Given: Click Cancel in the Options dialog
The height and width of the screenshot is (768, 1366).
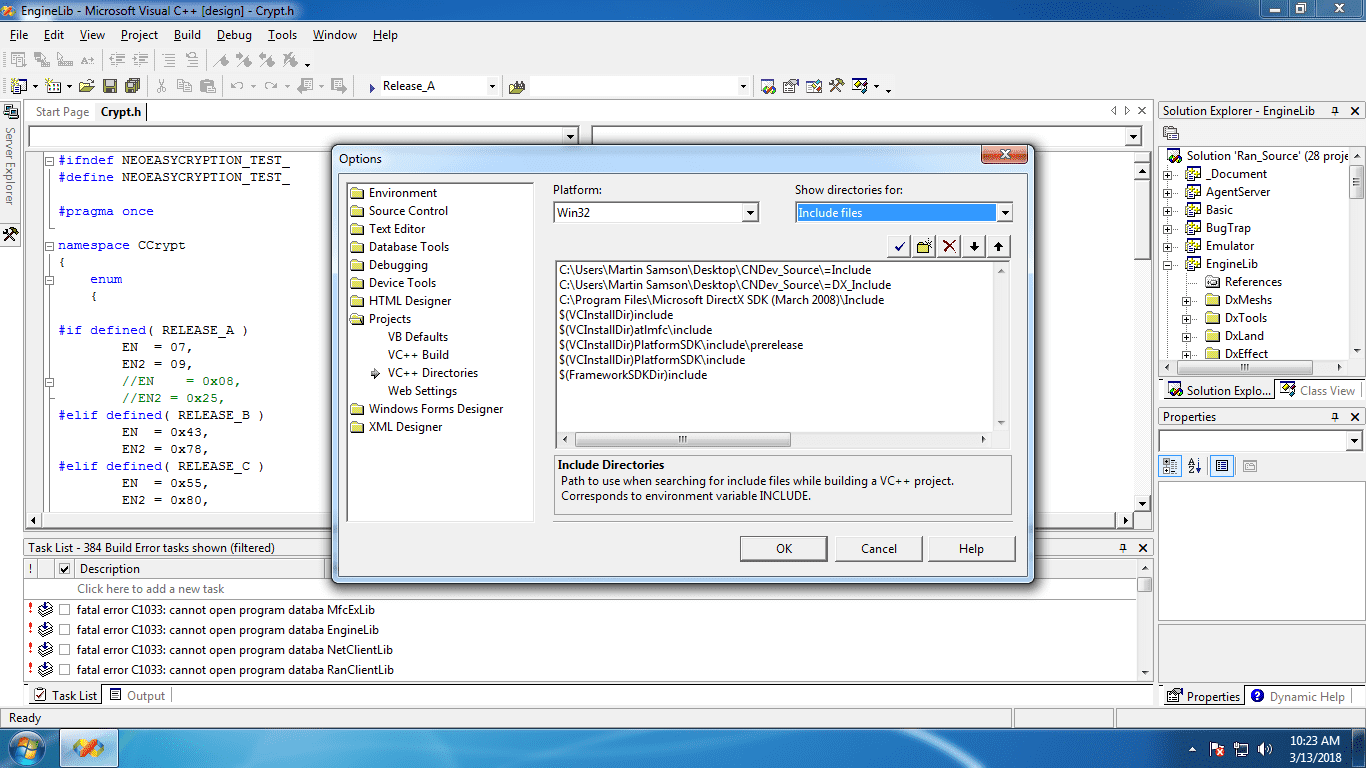Looking at the screenshot, I should (x=879, y=548).
